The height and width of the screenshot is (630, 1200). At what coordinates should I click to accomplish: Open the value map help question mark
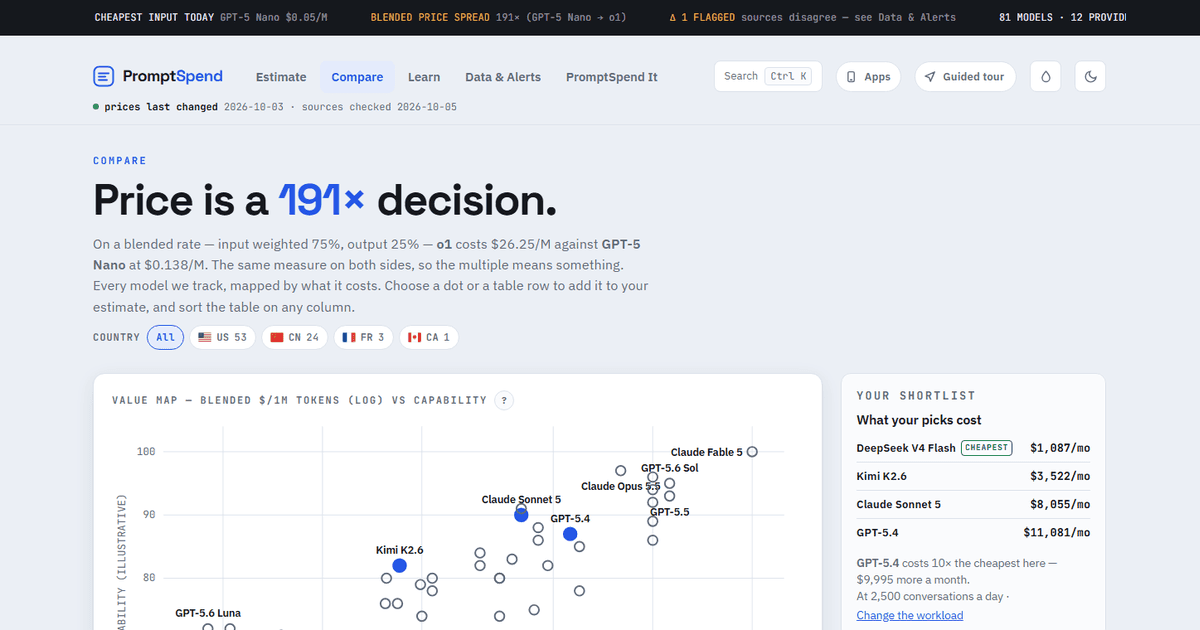click(505, 400)
